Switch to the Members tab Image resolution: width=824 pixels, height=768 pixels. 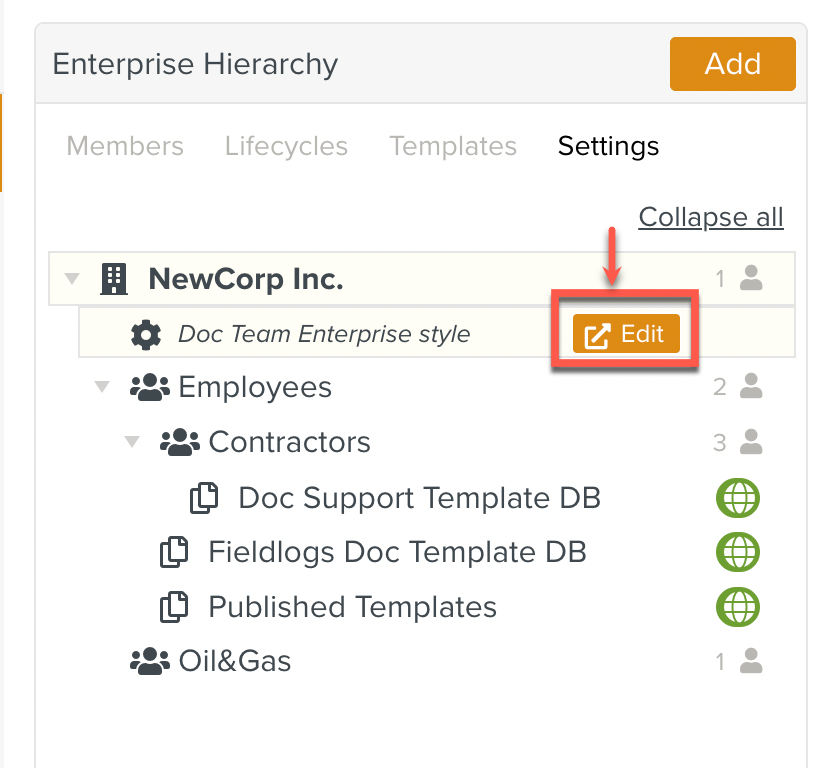tap(125, 146)
